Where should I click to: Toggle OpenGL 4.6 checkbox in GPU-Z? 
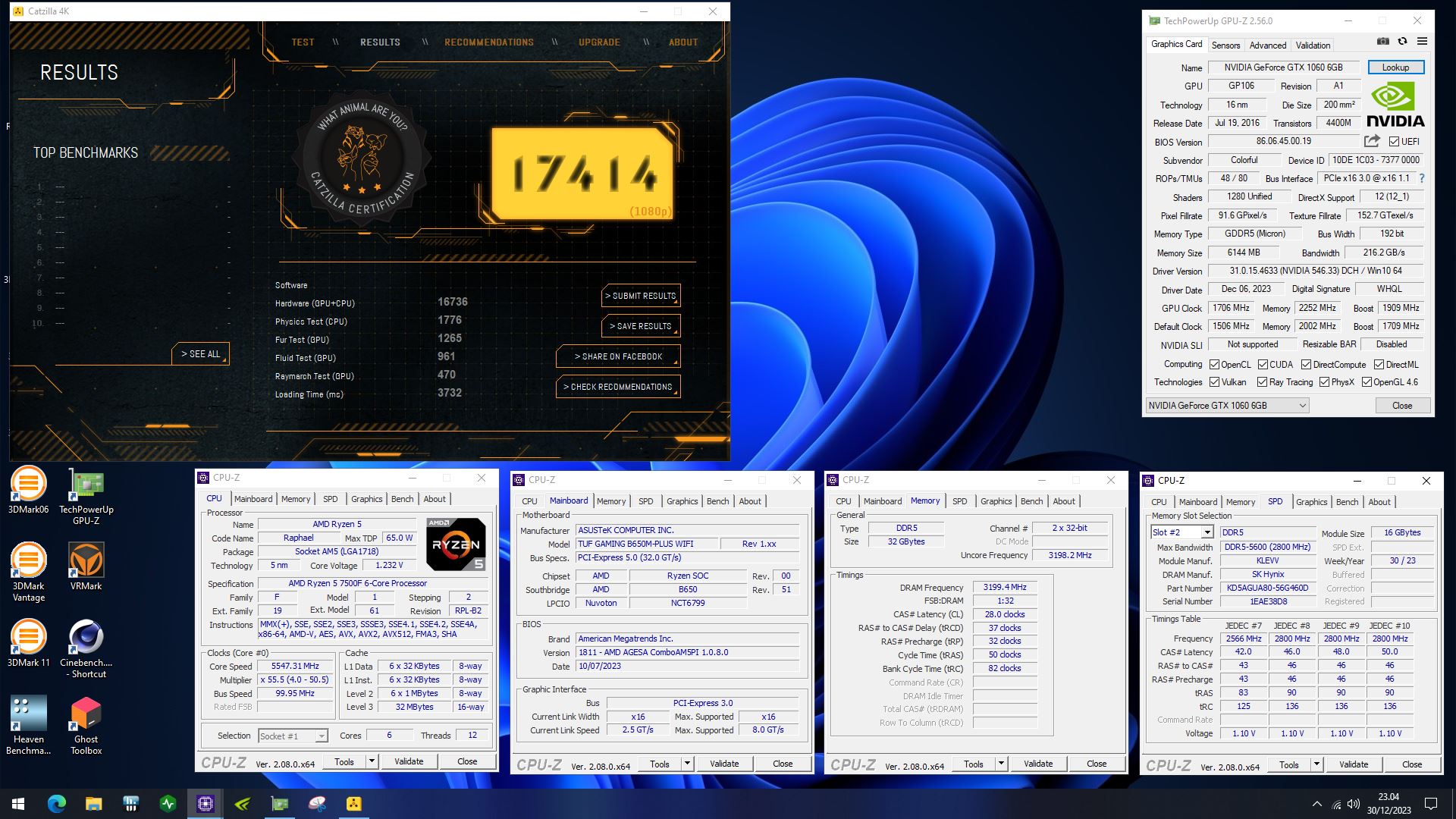[1367, 382]
